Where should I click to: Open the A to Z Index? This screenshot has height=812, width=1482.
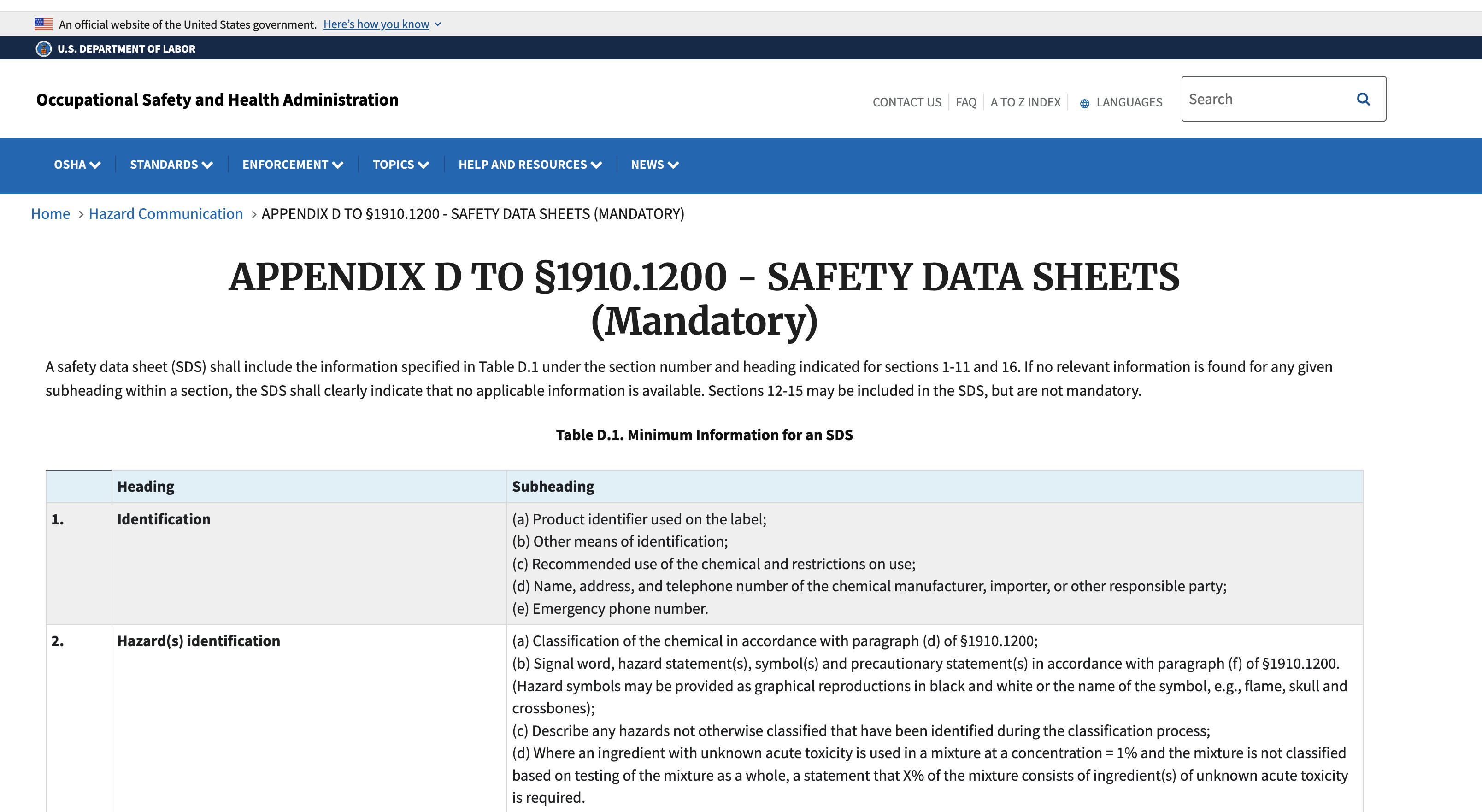[x=1025, y=102]
